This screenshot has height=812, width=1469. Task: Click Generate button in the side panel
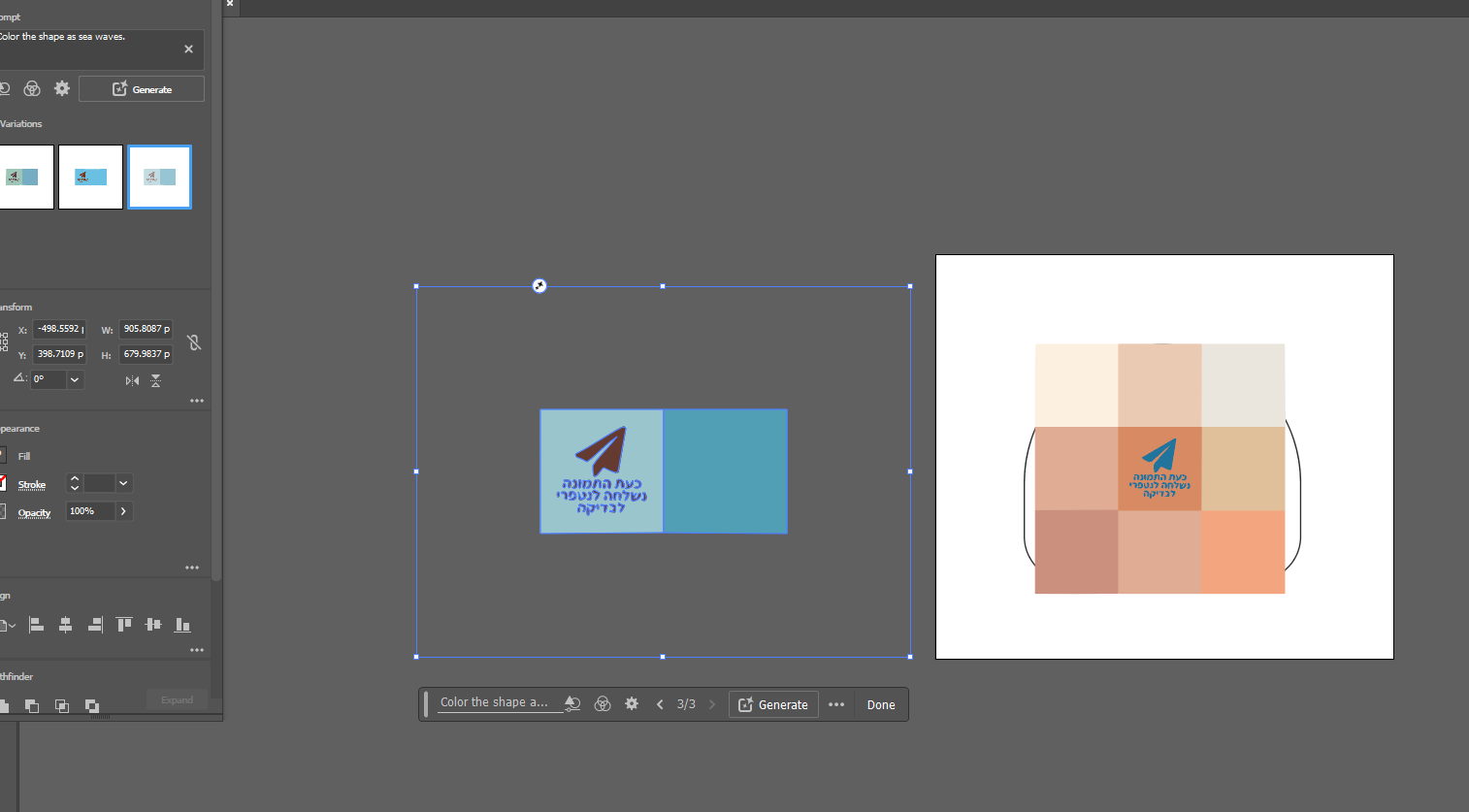click(142, 89)
